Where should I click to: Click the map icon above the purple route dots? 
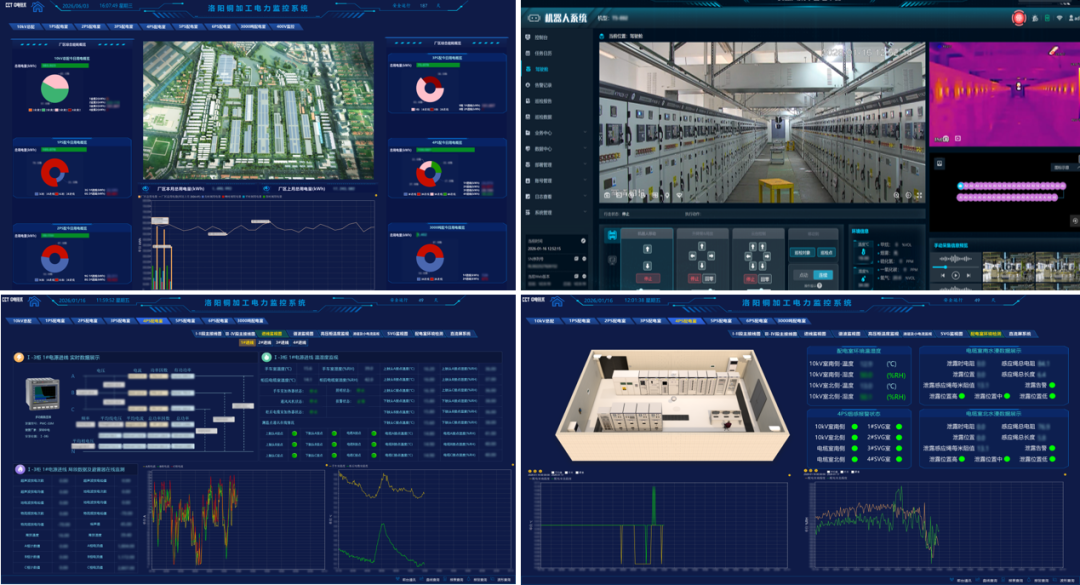pyautogui.click(x=939, y=163)
